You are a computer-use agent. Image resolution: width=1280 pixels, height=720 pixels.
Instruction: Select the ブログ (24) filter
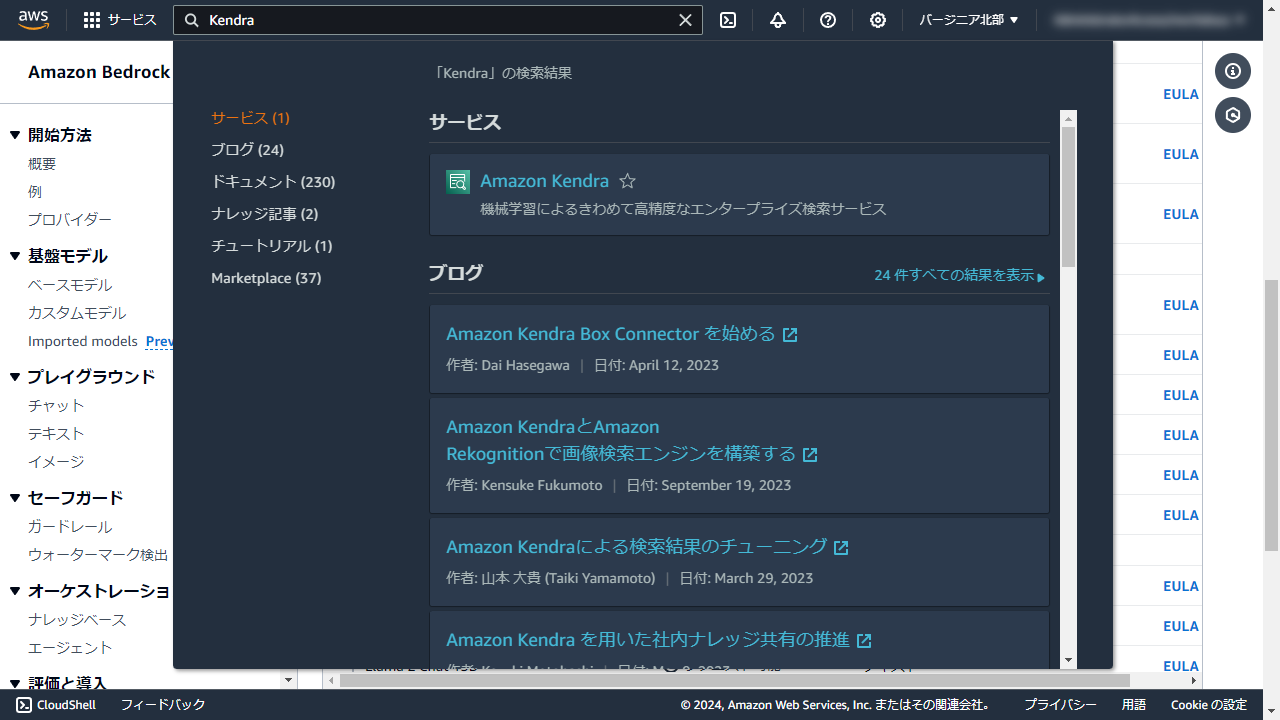[x=247, y=150]
